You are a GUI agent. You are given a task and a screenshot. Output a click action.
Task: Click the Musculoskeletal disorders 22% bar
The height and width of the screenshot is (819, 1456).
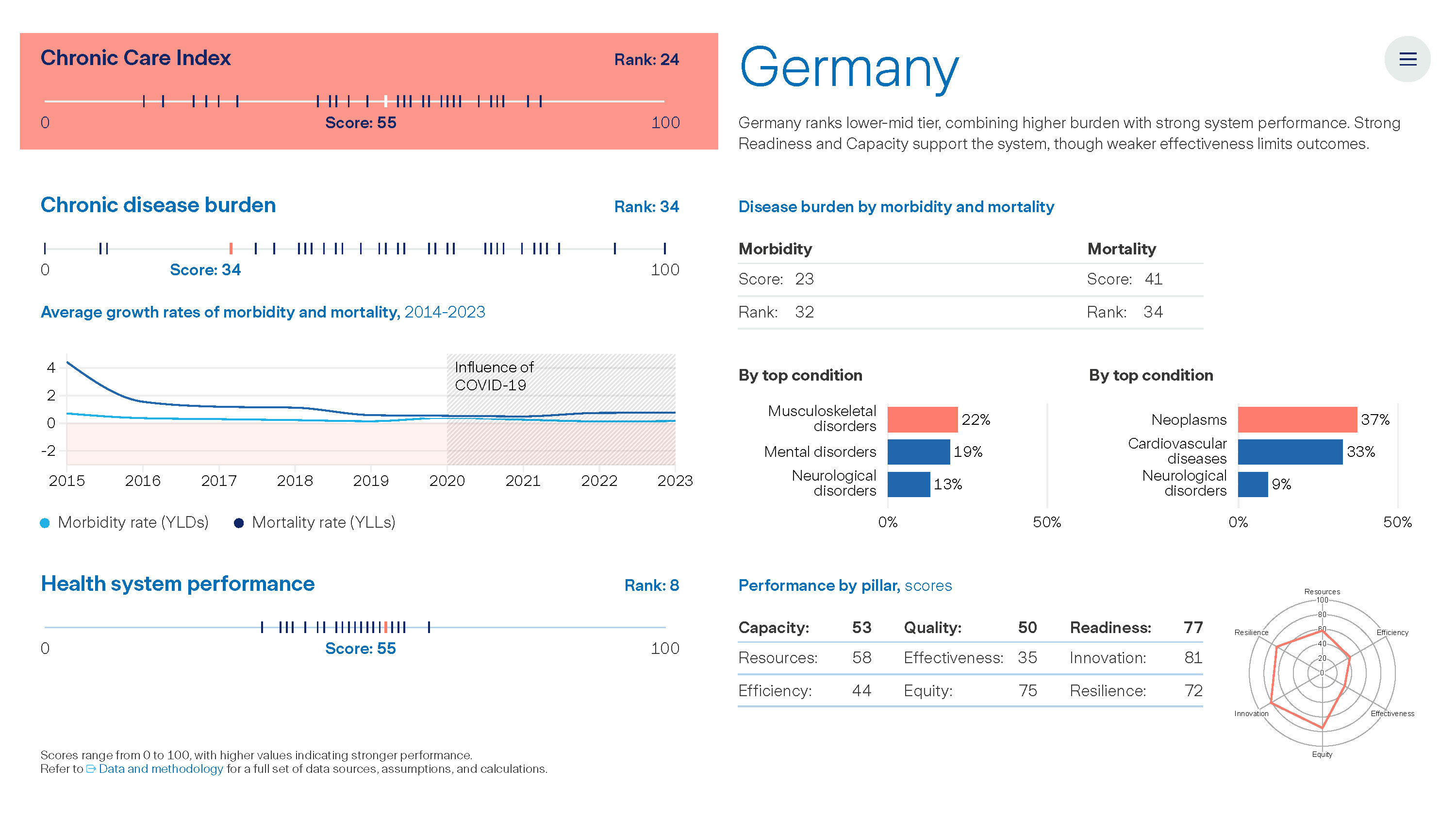923,419
